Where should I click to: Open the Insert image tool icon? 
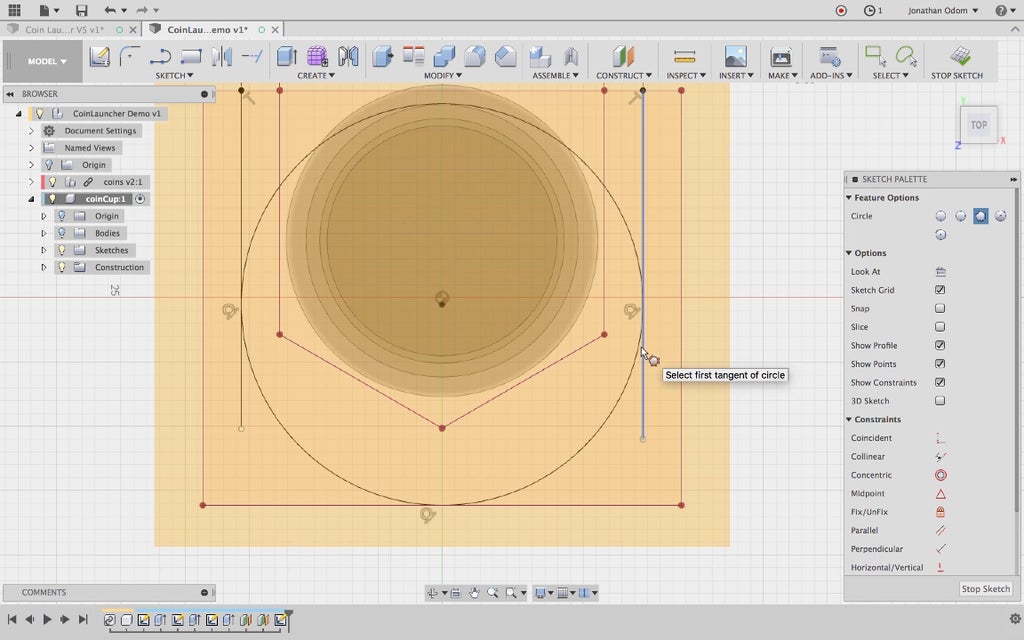(735, 57)
